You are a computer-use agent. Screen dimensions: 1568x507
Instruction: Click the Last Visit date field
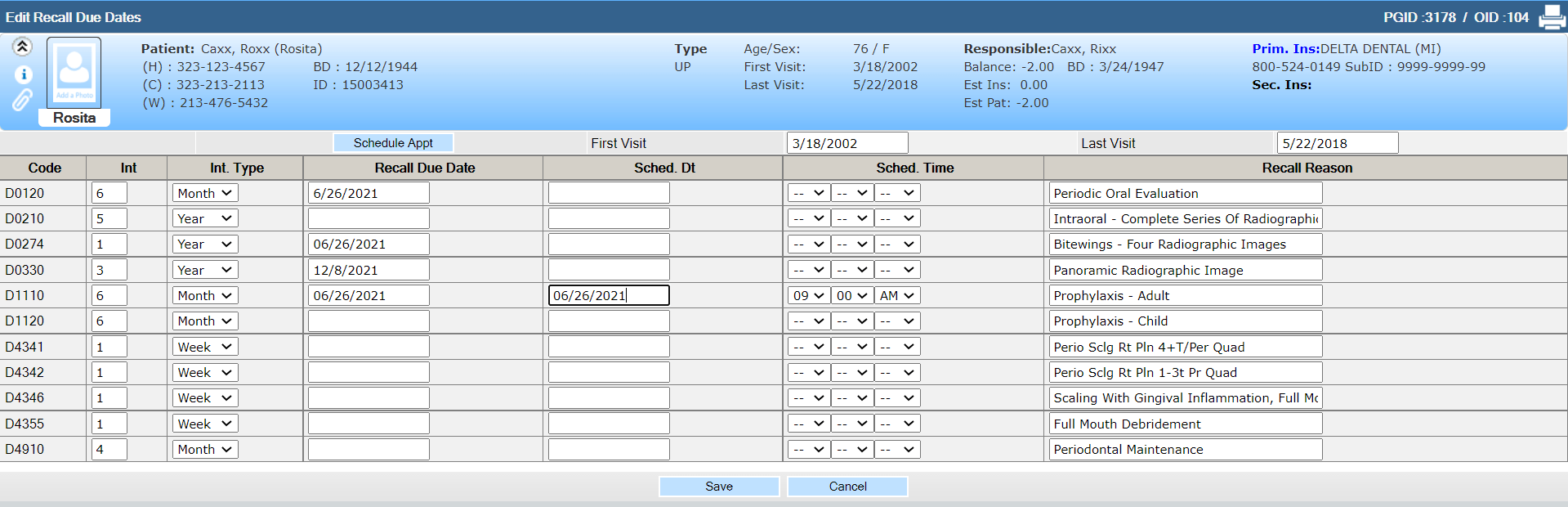1337,143
